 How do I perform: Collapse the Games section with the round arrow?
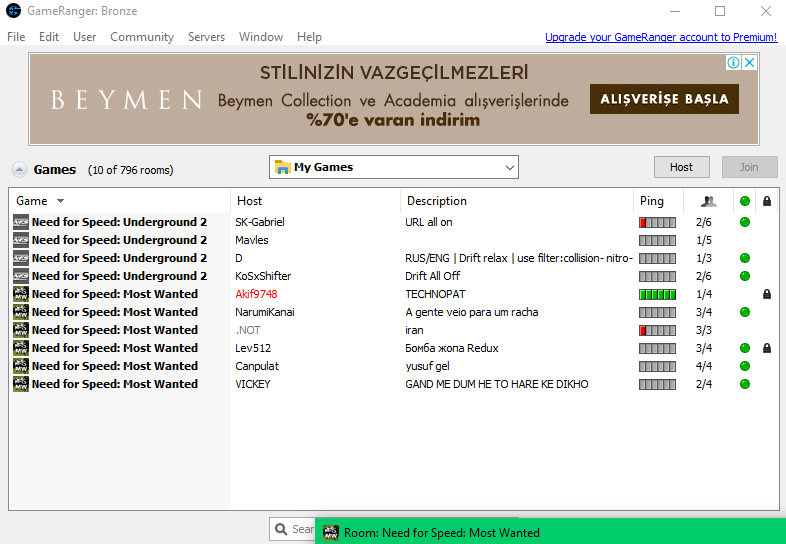coord(19,170)
